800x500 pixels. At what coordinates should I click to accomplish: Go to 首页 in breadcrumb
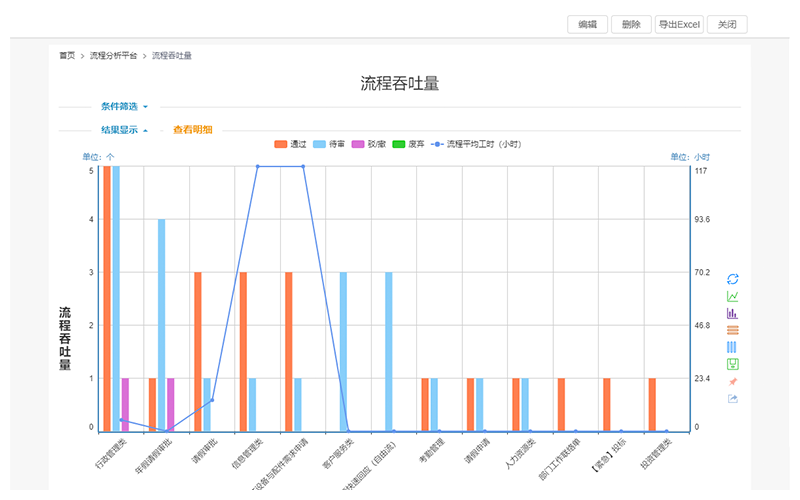67,56
